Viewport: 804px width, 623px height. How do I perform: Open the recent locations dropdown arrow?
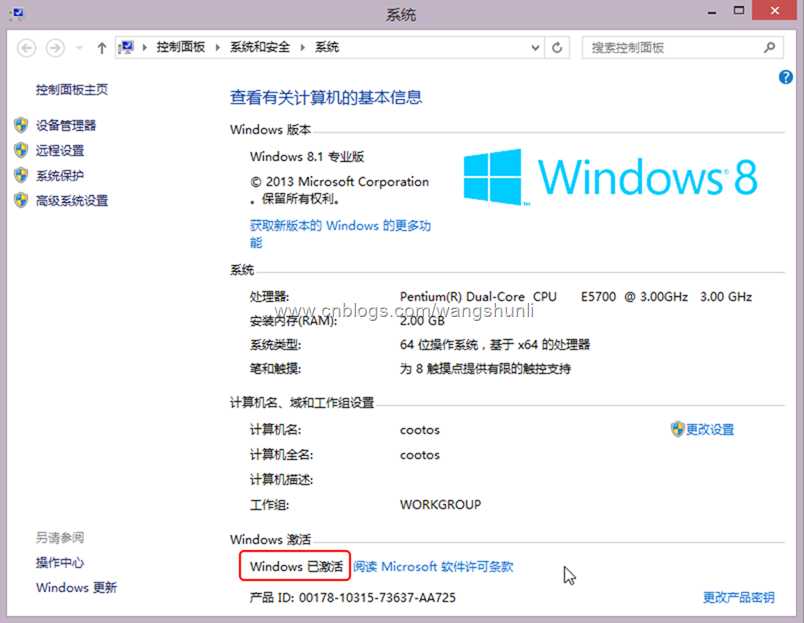pos(79,48)
